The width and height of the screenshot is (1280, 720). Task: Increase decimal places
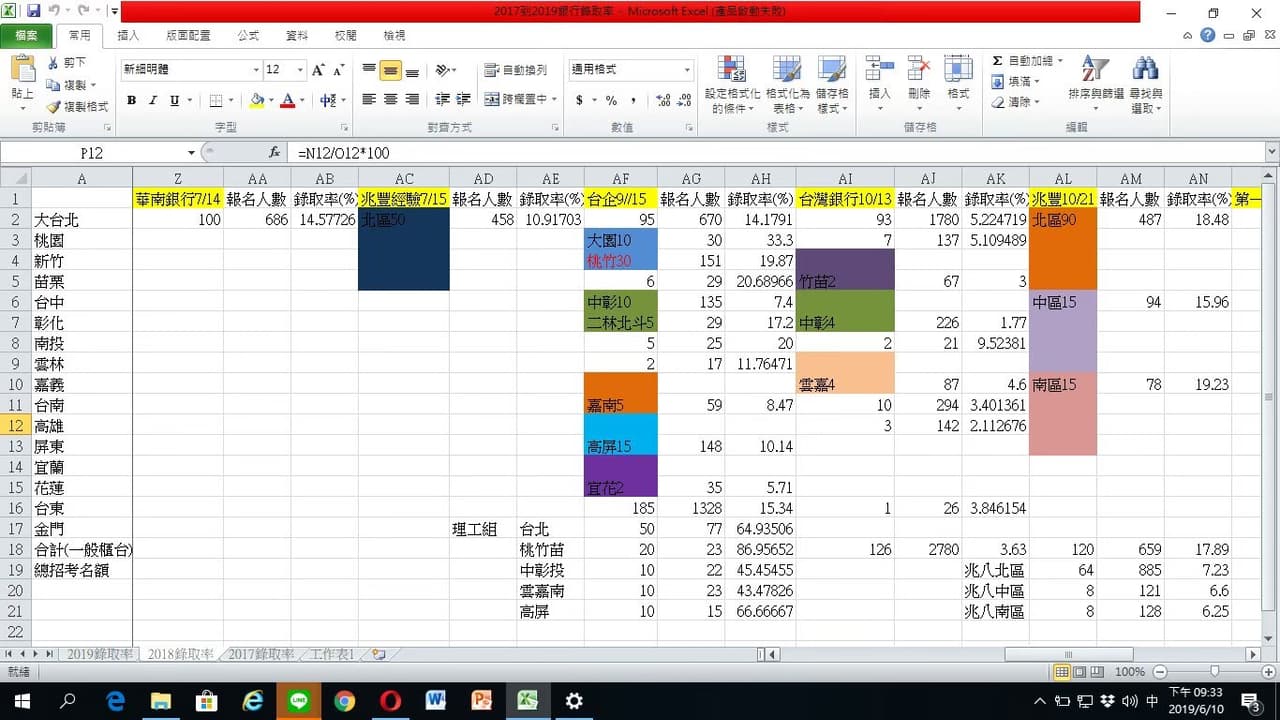tap(663, 100)
